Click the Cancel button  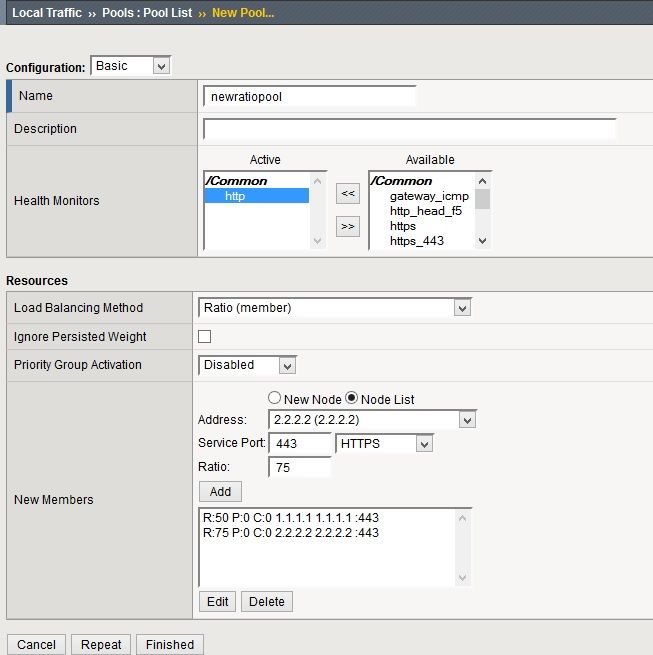[x=37, y=644]
